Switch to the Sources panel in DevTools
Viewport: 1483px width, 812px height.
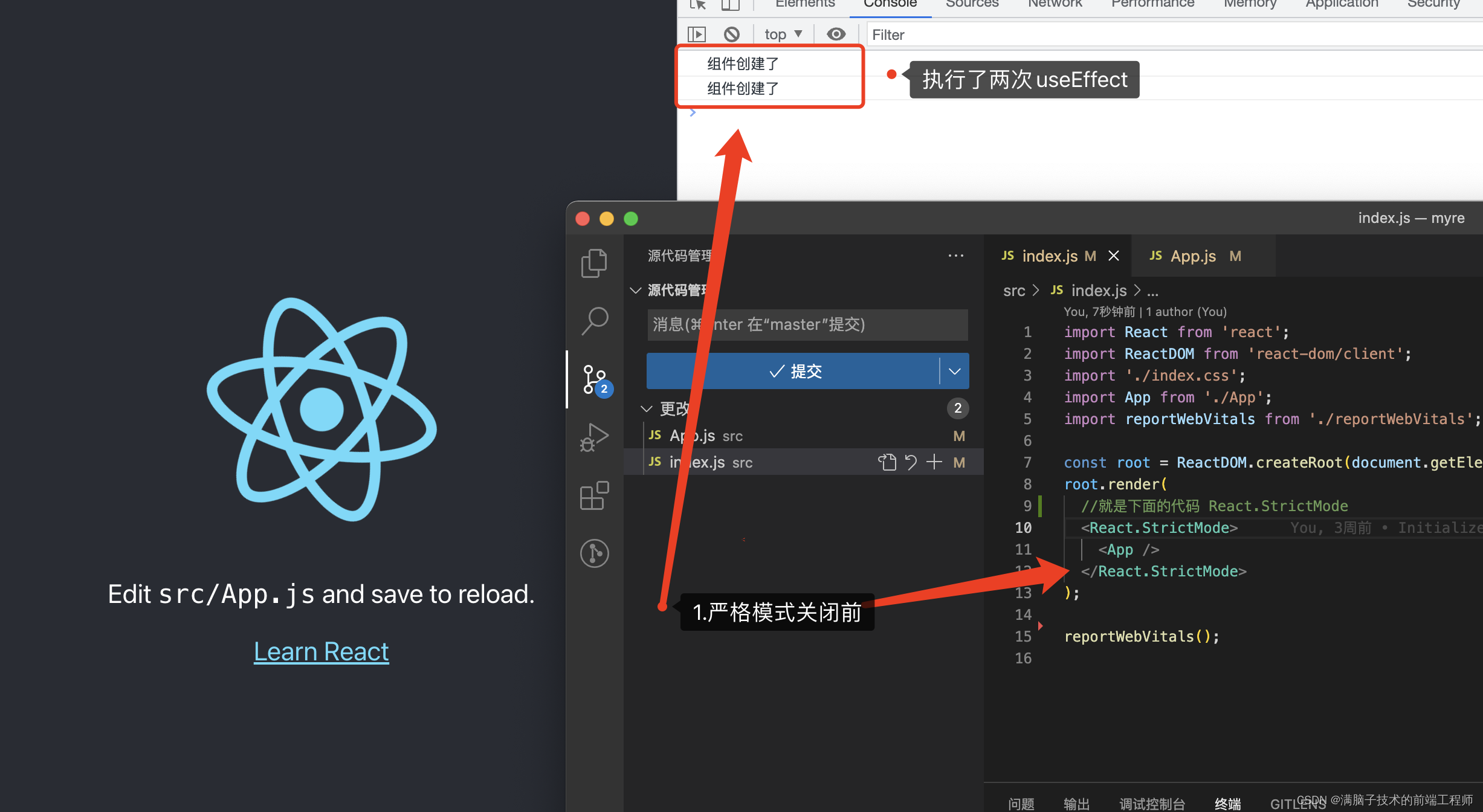(x=971, y=4)
